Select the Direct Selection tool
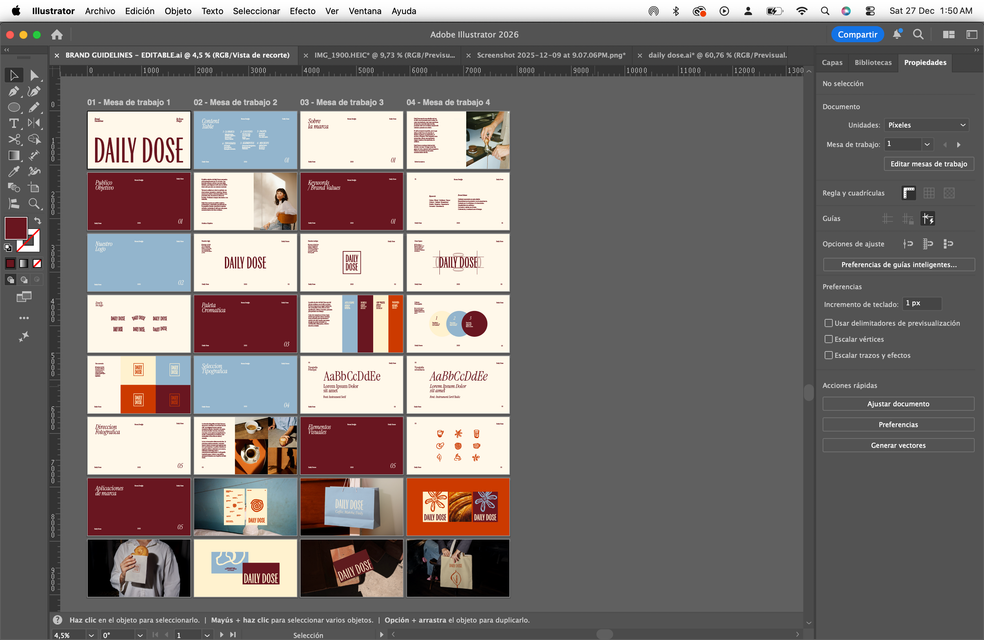 34,75
